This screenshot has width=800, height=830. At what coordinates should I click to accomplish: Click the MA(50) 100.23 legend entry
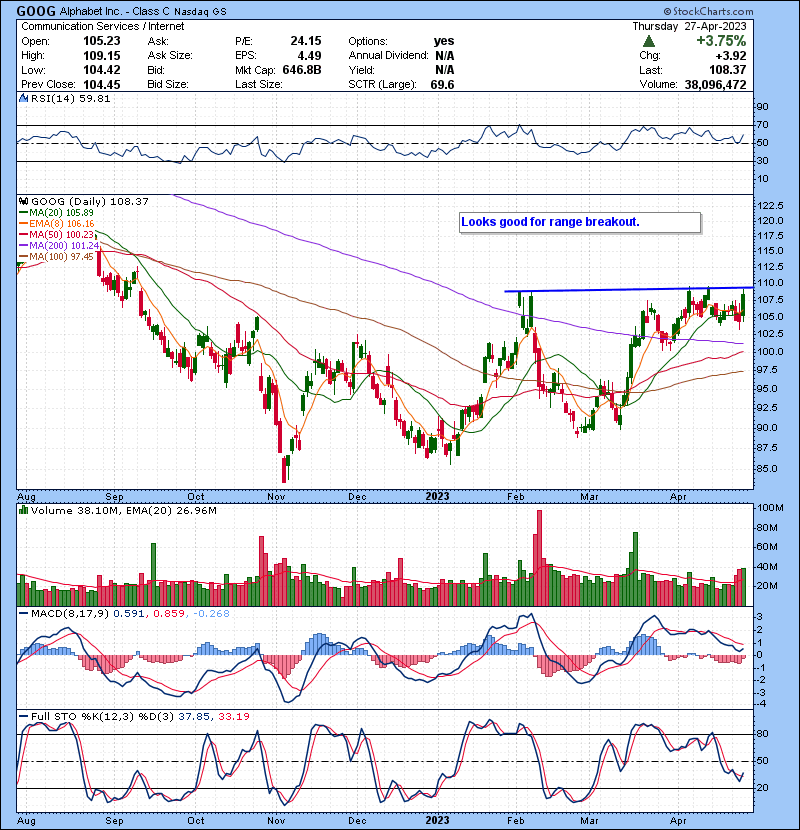tap(56, 234)
